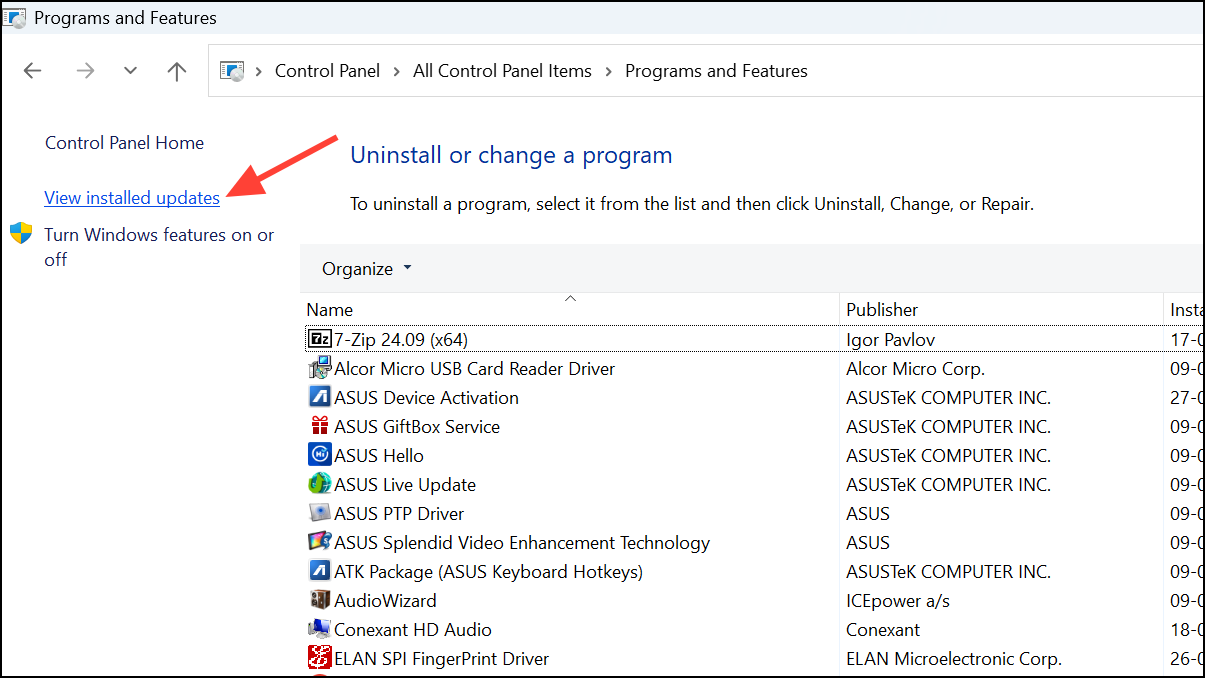The height and width of the screenshot is (678, 1205).
Task: Open Turn Windows features on or off
Action: tap(159, 247)
